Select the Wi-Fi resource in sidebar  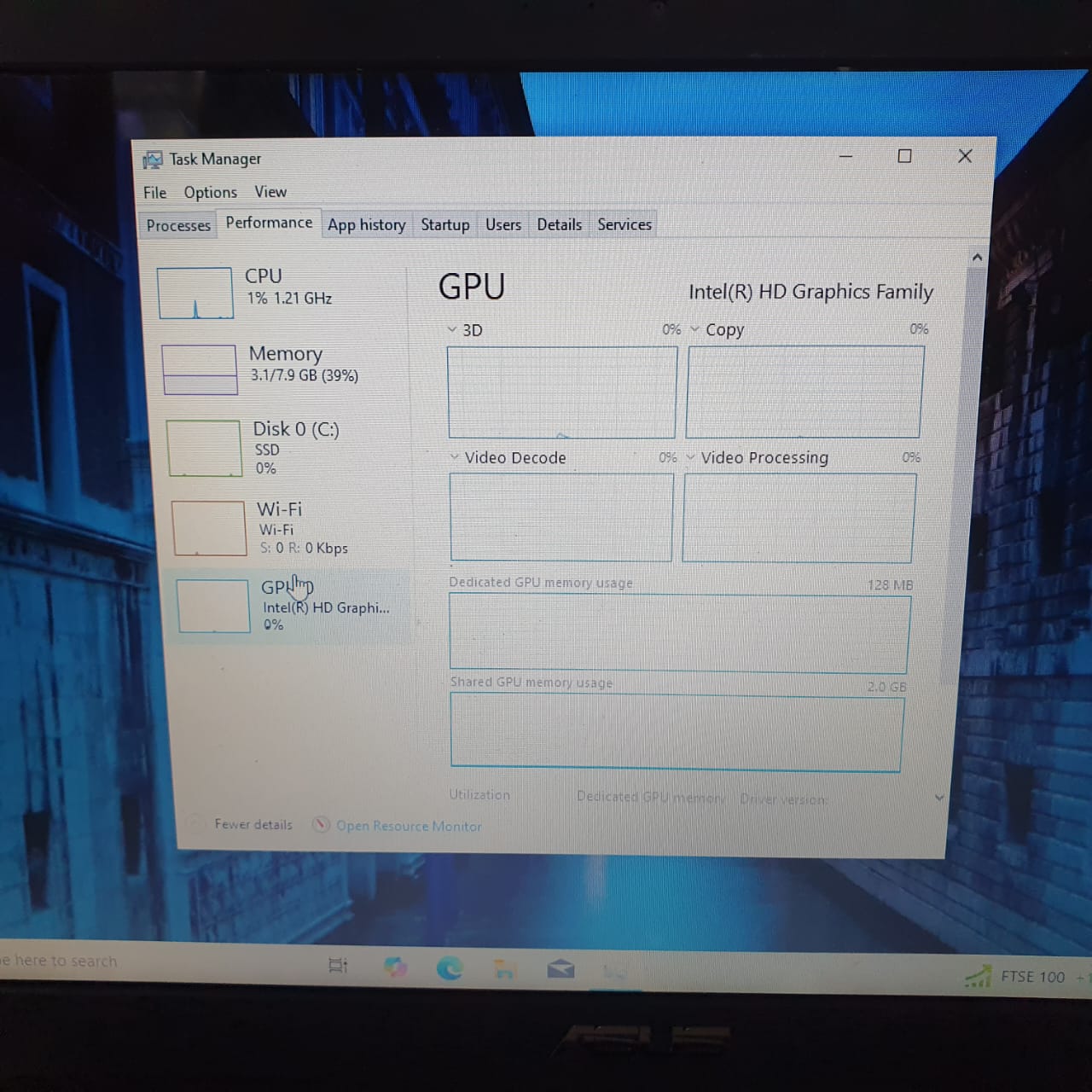click(290, 528)
